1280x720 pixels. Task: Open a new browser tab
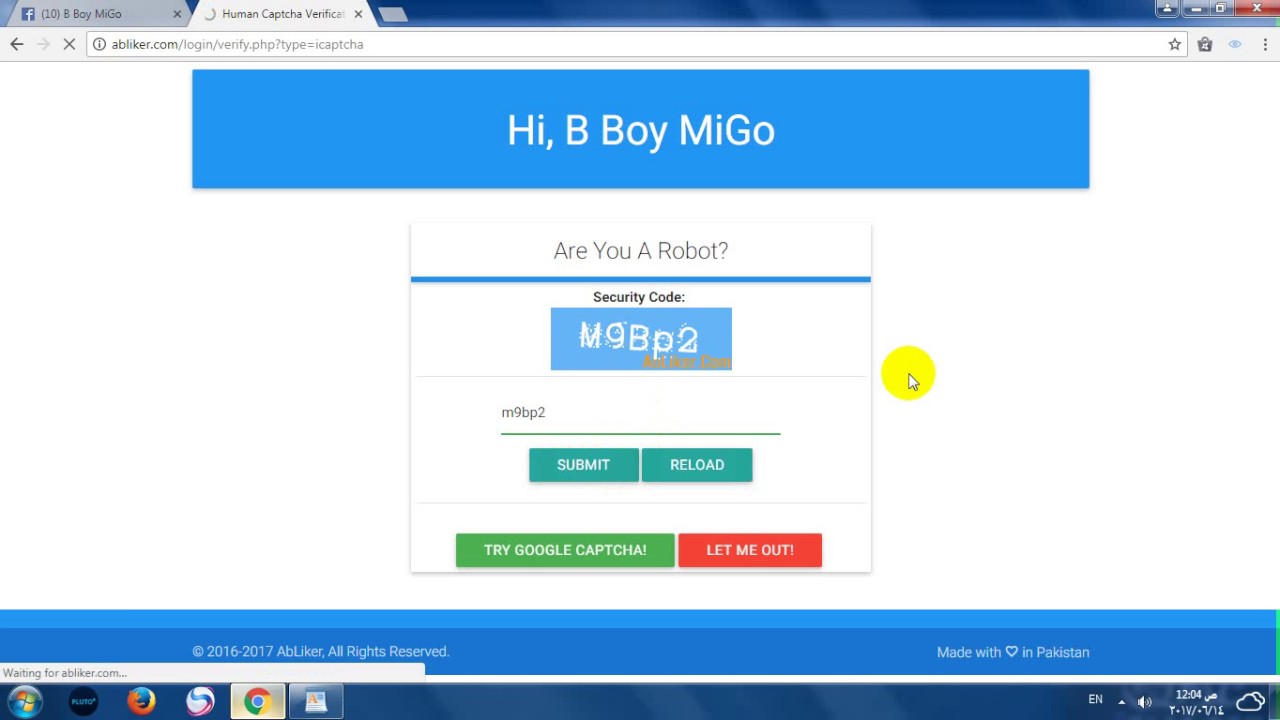point(393,14)
